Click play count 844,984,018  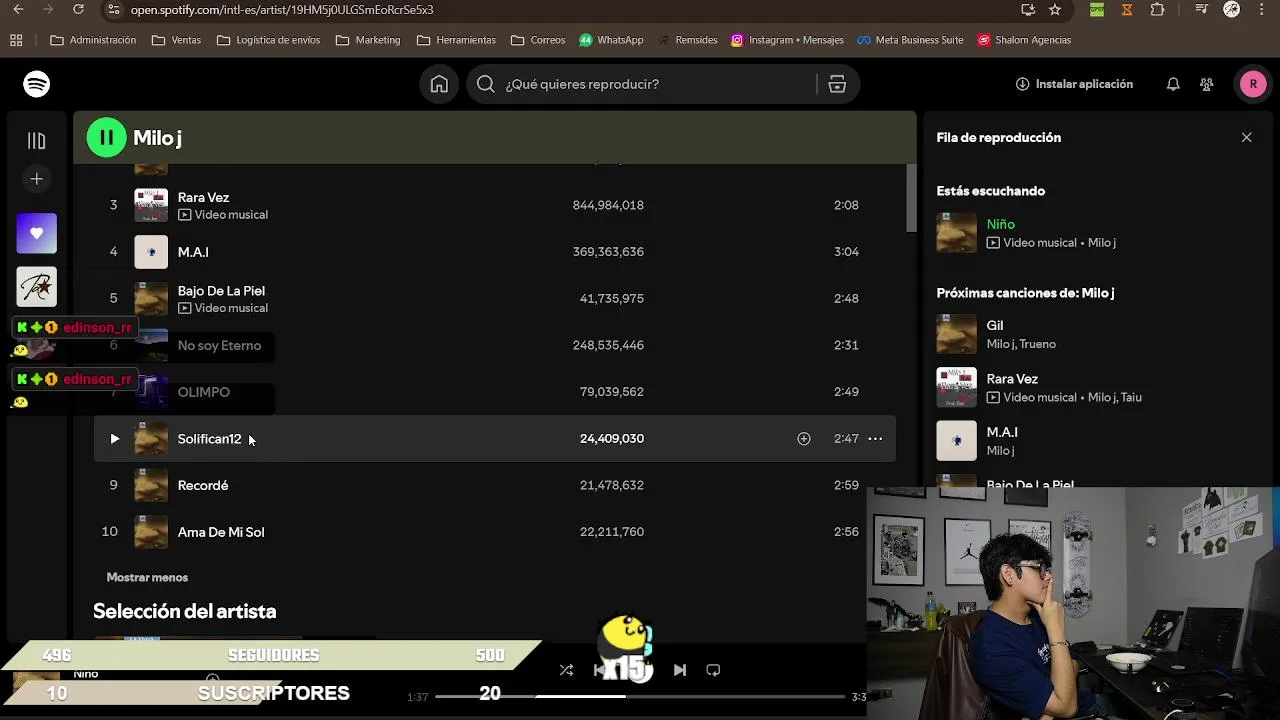click(x=608, y=205)
